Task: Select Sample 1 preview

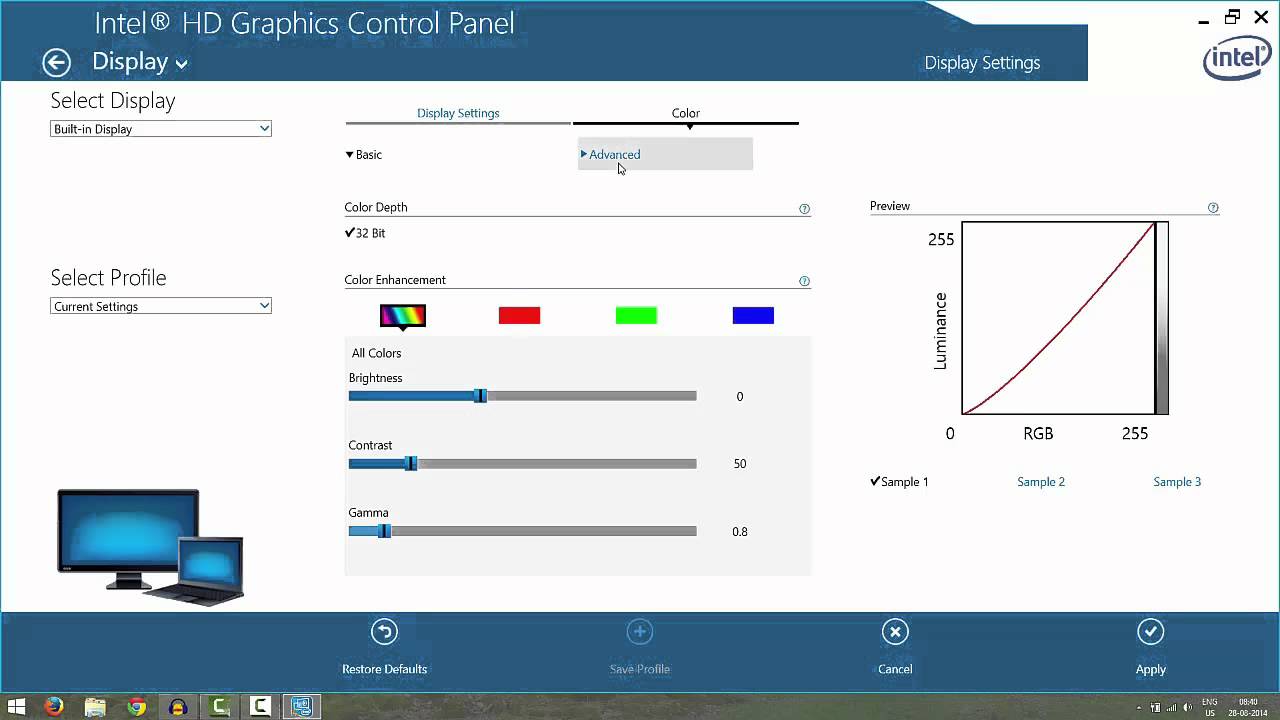Action: click(x=900, y=482)
